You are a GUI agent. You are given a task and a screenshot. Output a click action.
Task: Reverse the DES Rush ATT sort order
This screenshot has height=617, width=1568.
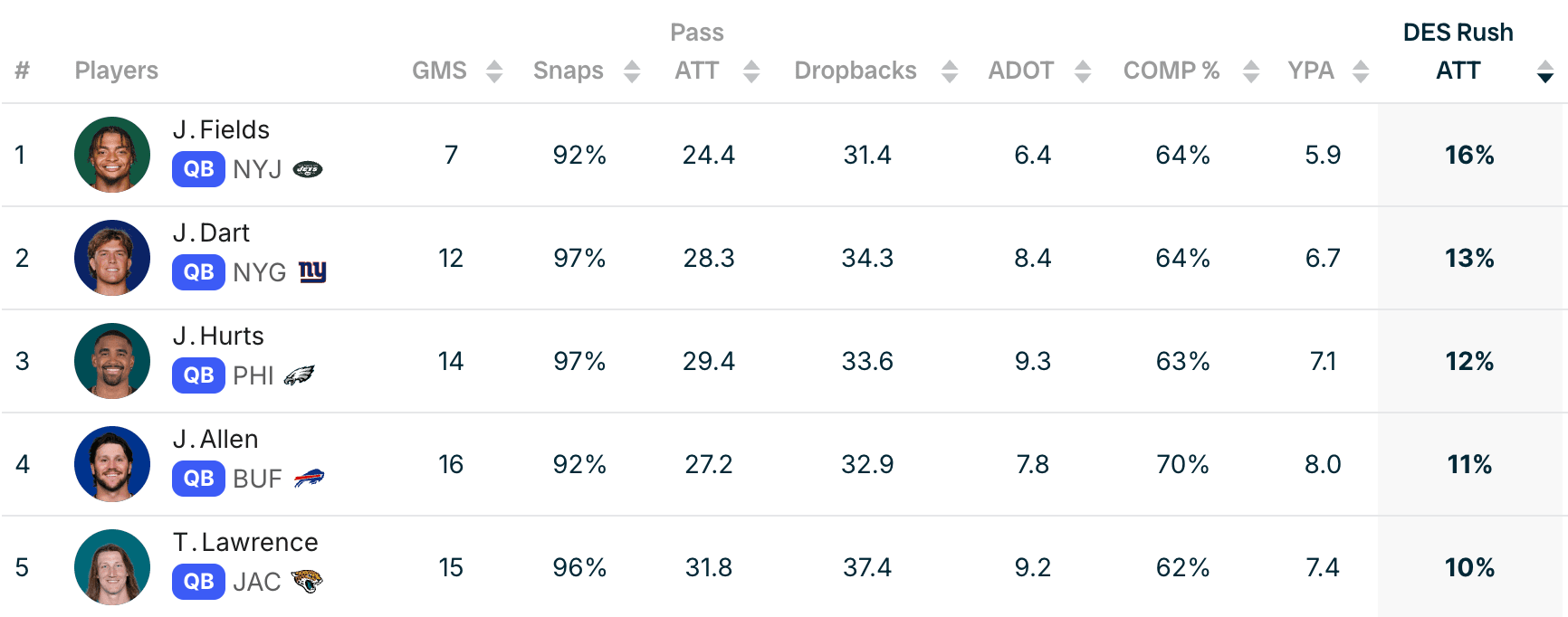coord(1545,71)
